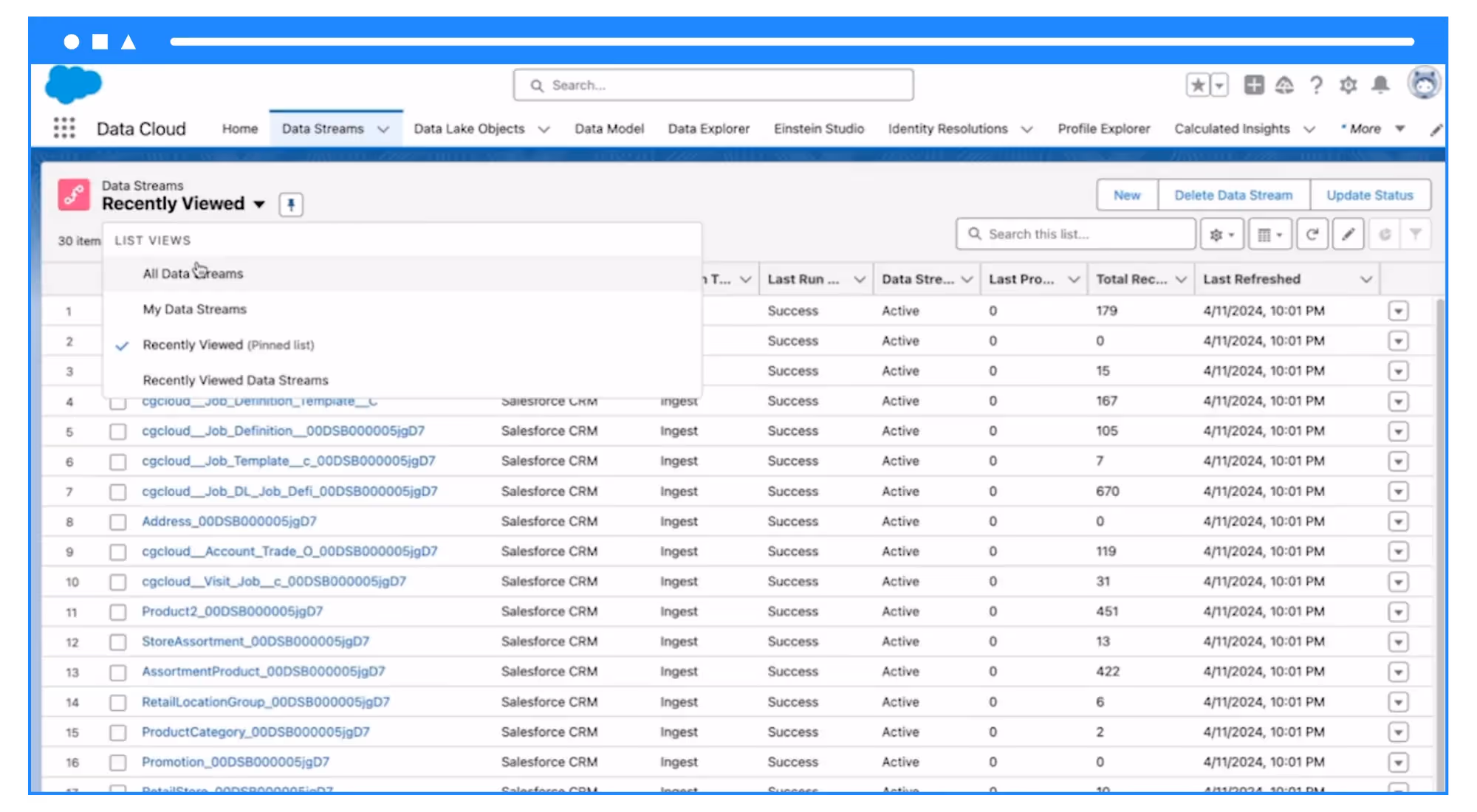Tick checkbox for cgcloud__Job_DL_Job_Defi row

tap(117, 492)
